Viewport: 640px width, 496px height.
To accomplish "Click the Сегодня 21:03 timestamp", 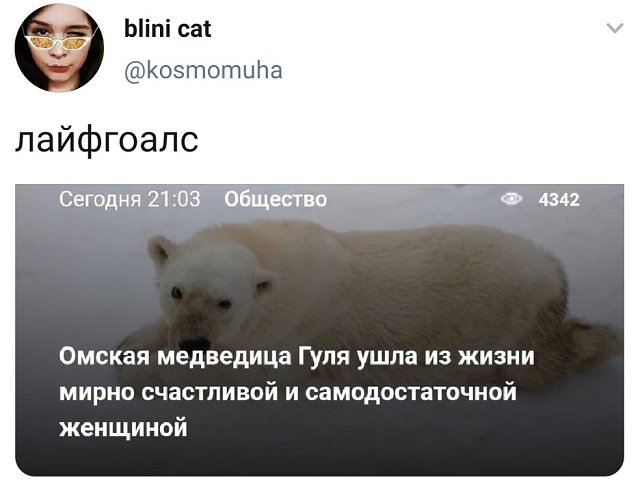I will [130, 199].
